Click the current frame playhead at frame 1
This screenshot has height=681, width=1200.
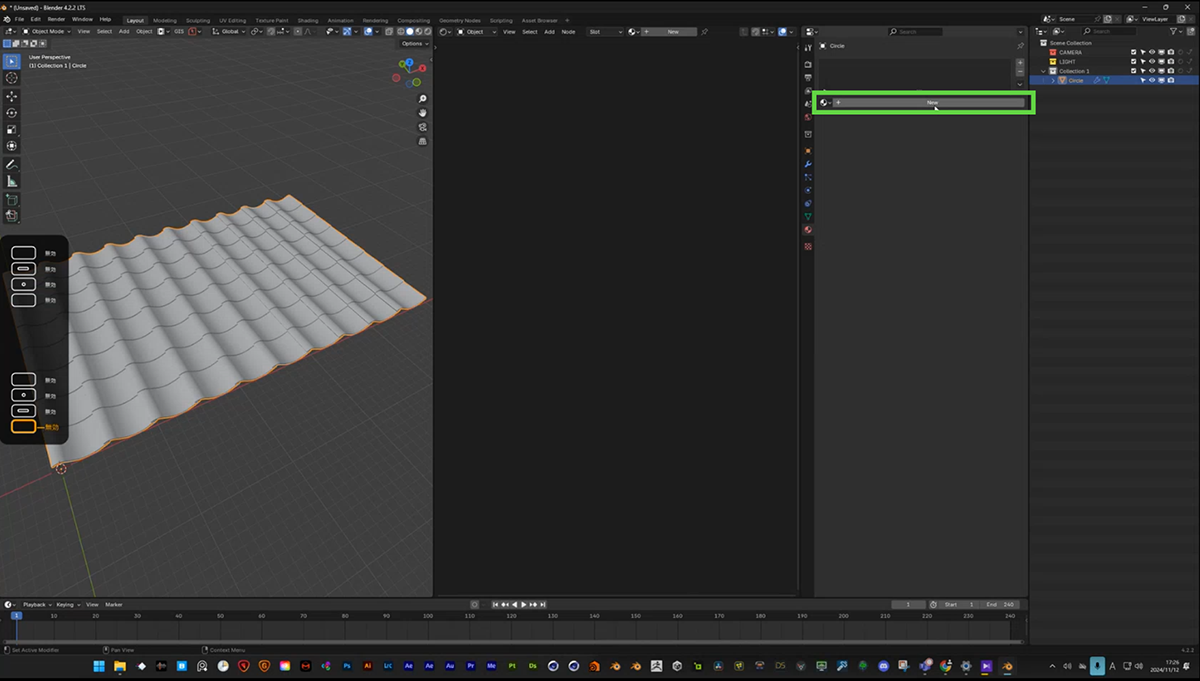coord(15,615)
